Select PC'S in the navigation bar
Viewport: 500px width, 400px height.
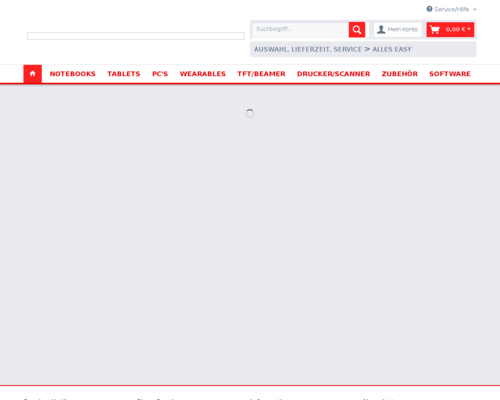(160, 74)
